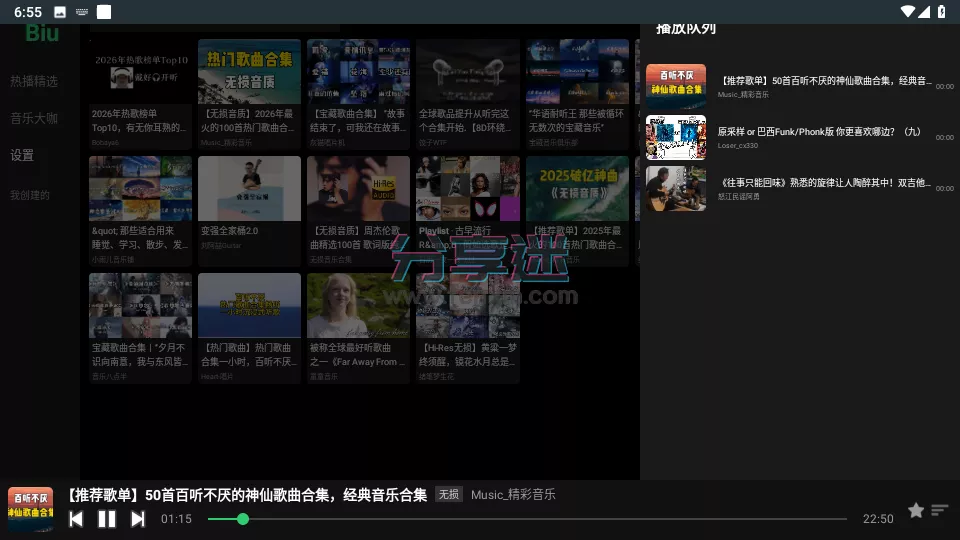The width and height of the screenshot is (960, 540).
Task: Click the white square notification icon
Action: tap(104, 12)
